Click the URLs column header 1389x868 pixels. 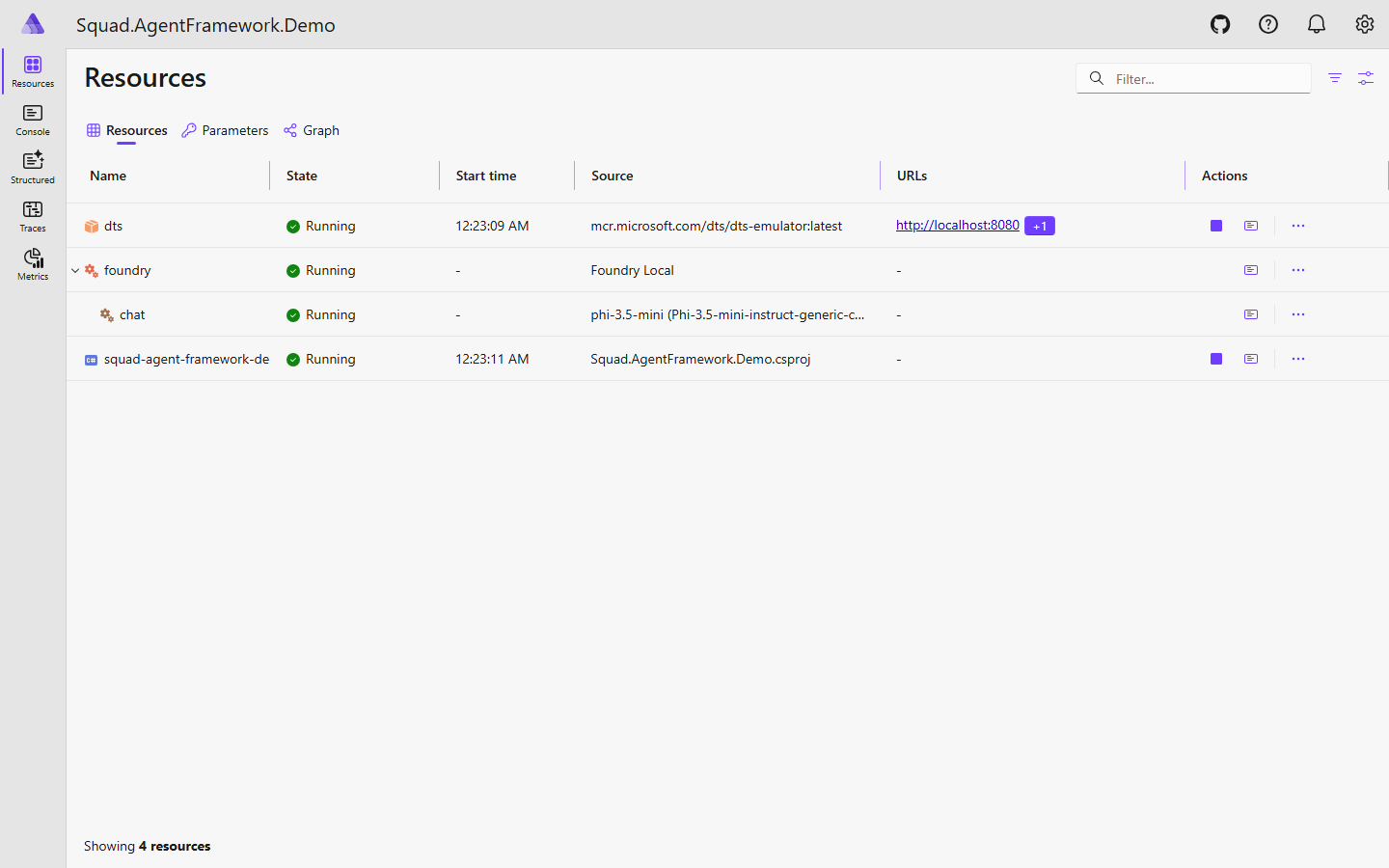(x=912, y=176)
